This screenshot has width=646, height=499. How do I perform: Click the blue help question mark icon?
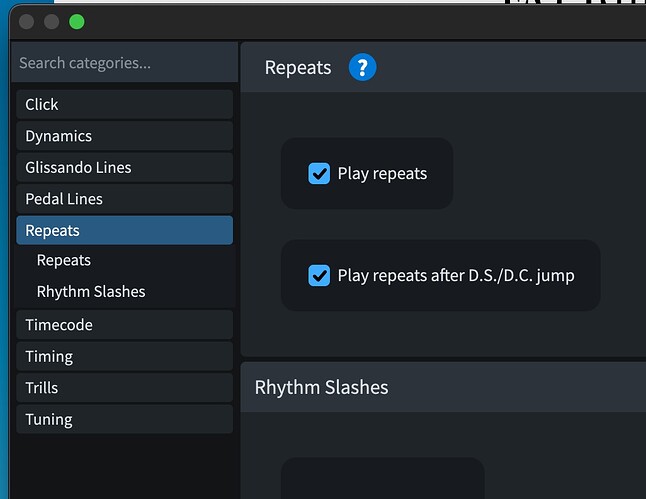pos(362,68)
